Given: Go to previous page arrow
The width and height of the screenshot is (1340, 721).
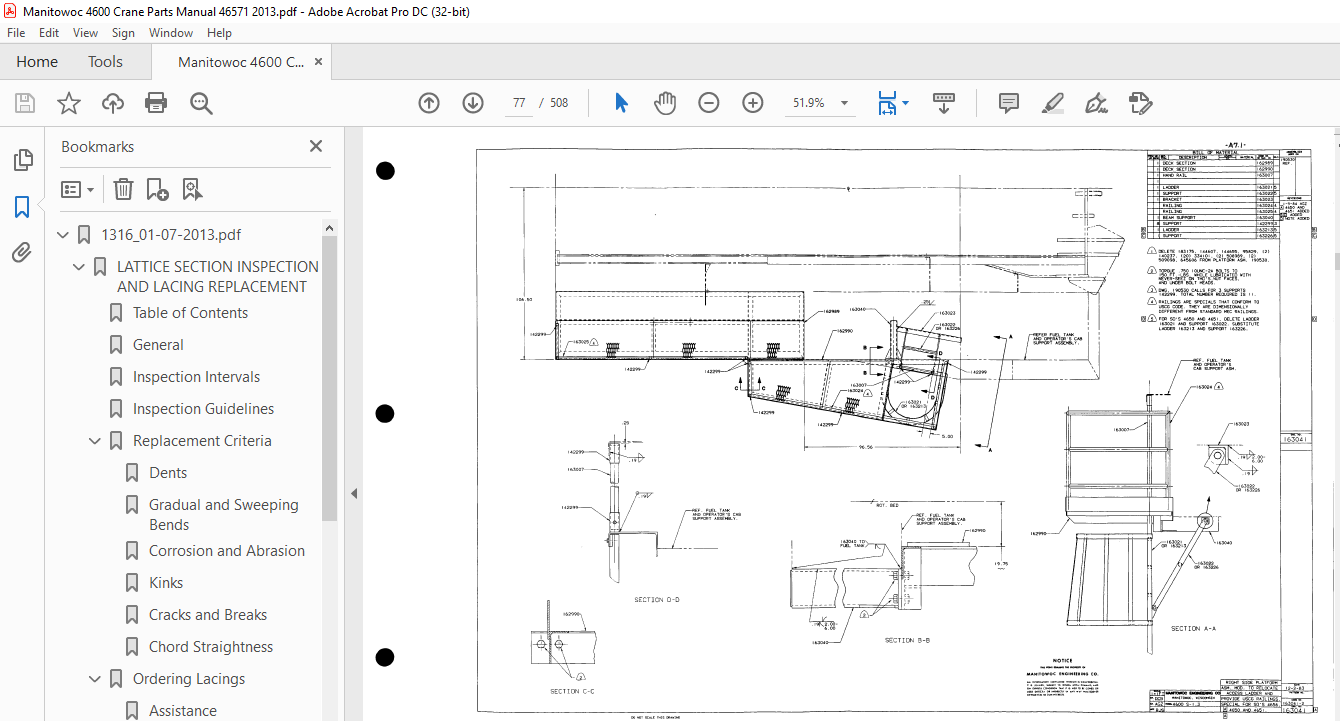Looking at the screenshot, I should pos(429,103).
